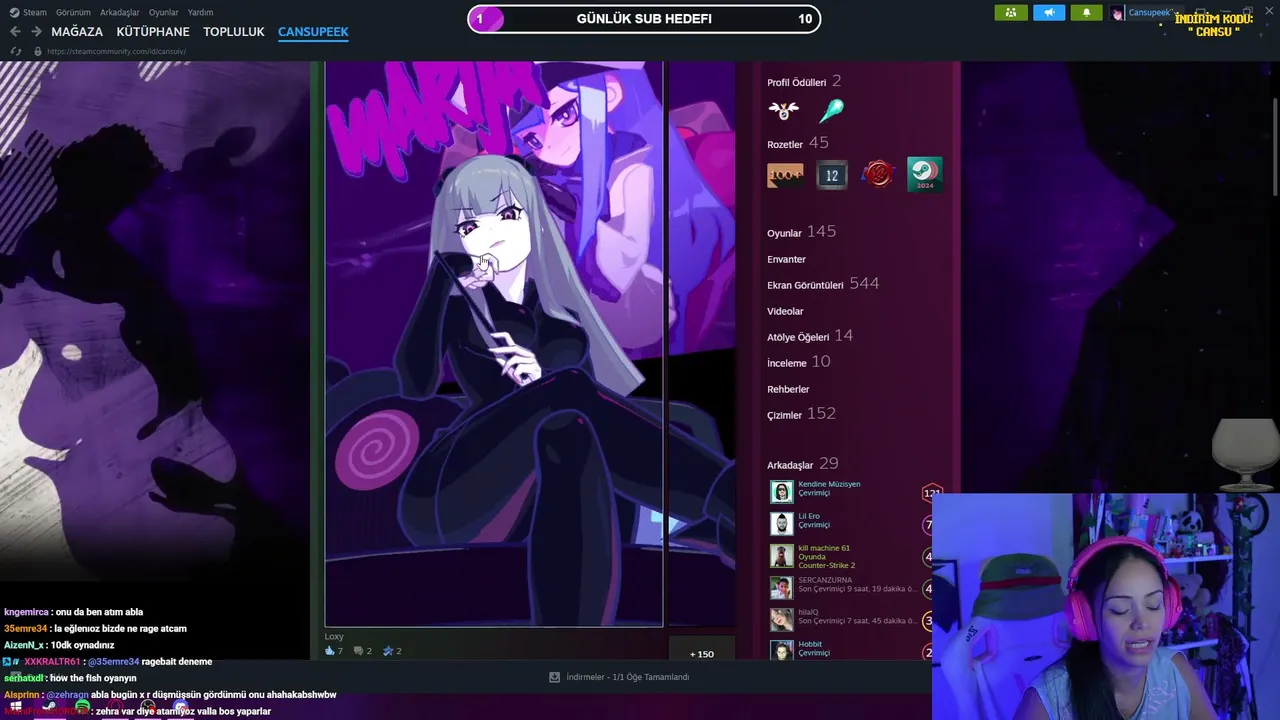Open the Çizimler 152 link
1280x720 pixels.
801,414
